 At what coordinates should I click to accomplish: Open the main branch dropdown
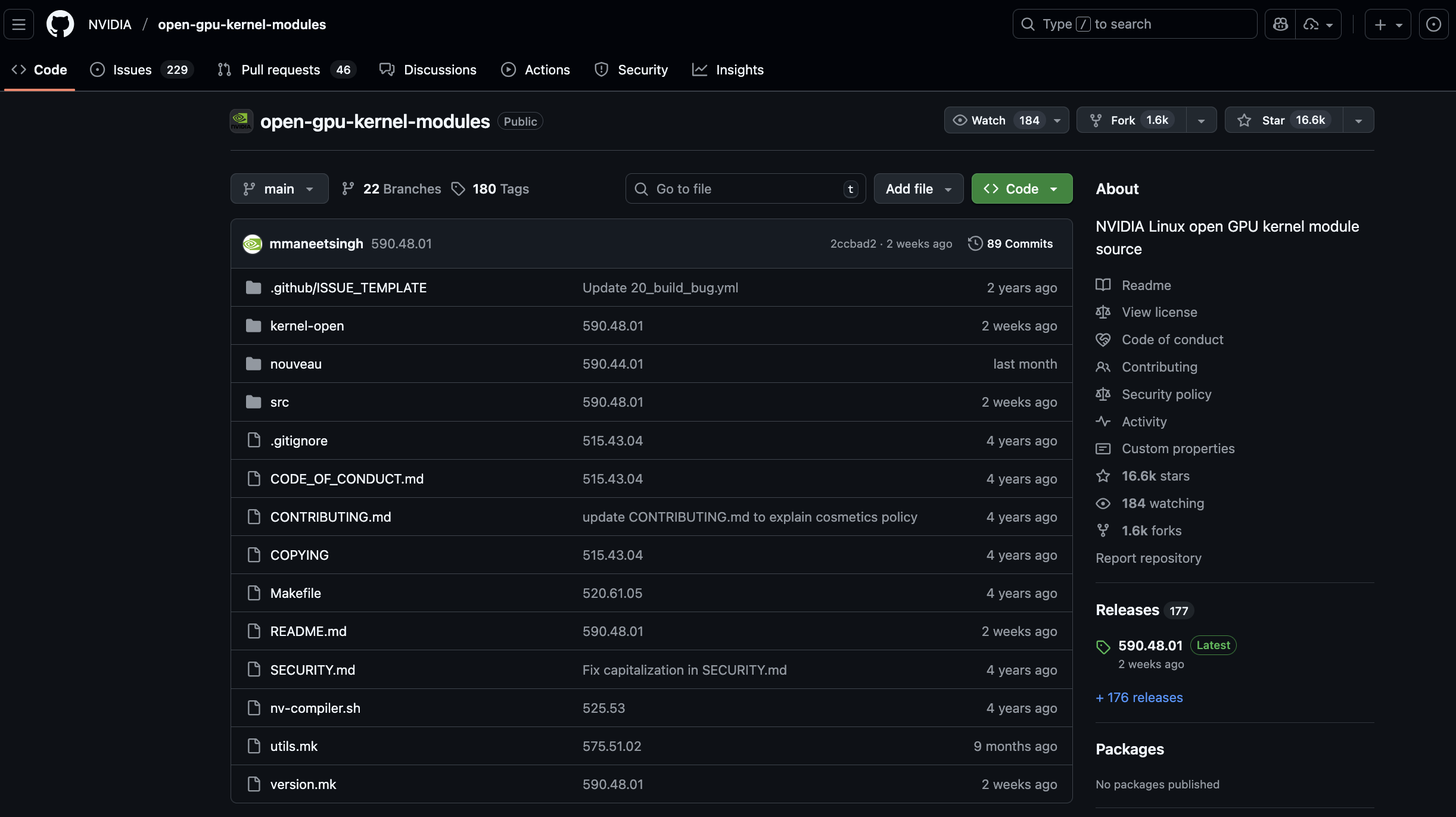(x=279, y=189)
